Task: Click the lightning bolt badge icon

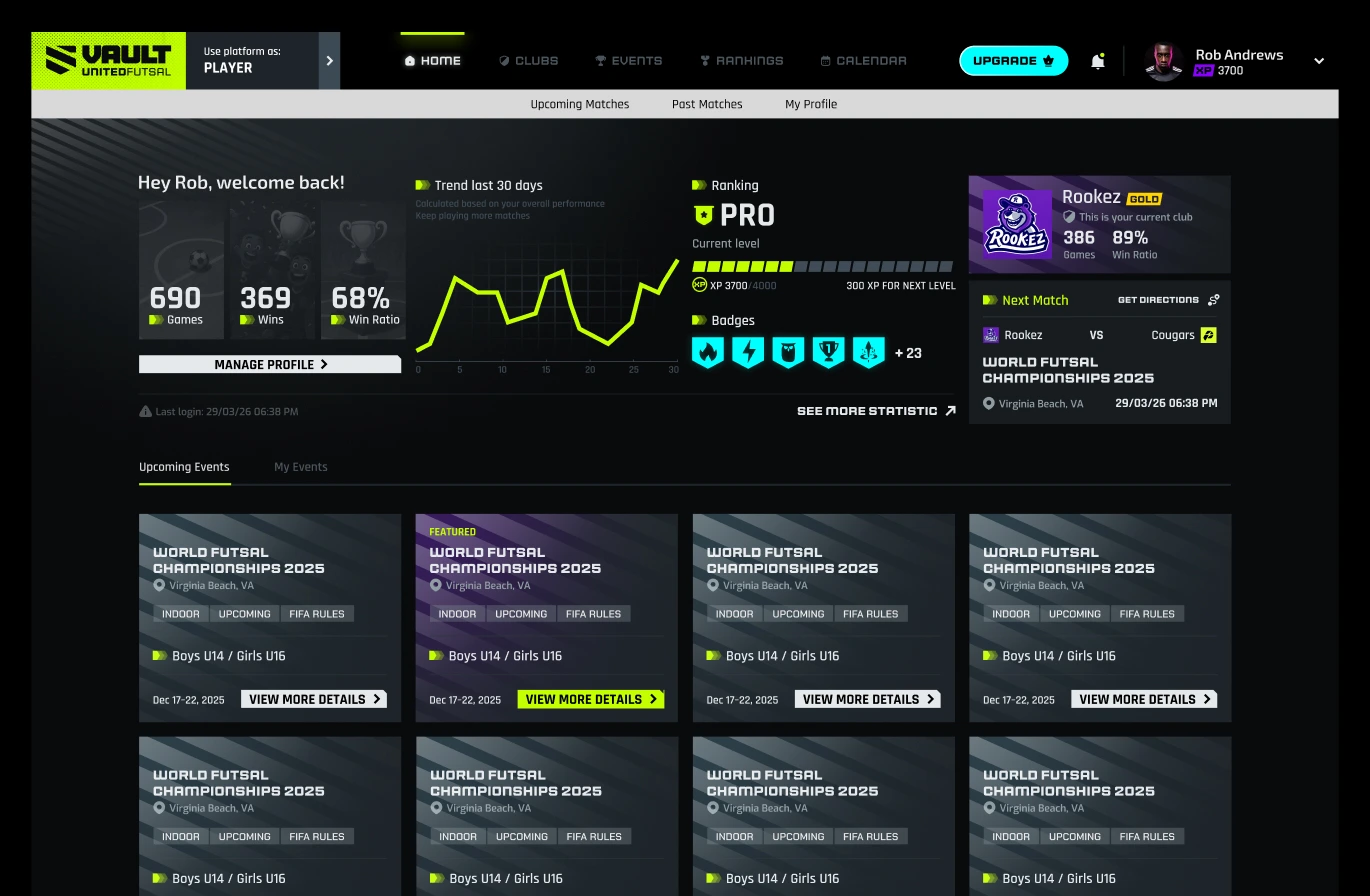Action: point(748,352)
